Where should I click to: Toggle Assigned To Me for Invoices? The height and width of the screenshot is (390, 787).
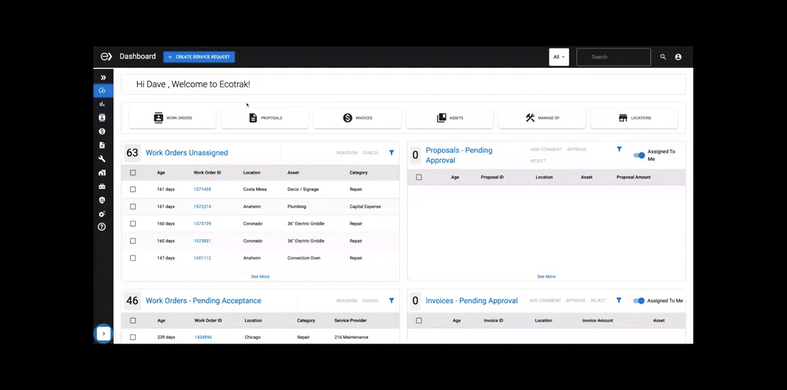[638, 301]
